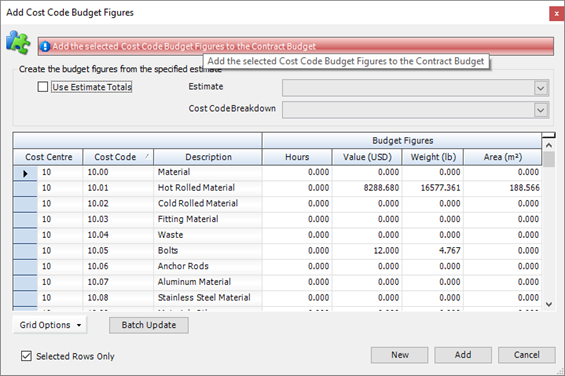Select the Waste description cell

click(208, 235)
